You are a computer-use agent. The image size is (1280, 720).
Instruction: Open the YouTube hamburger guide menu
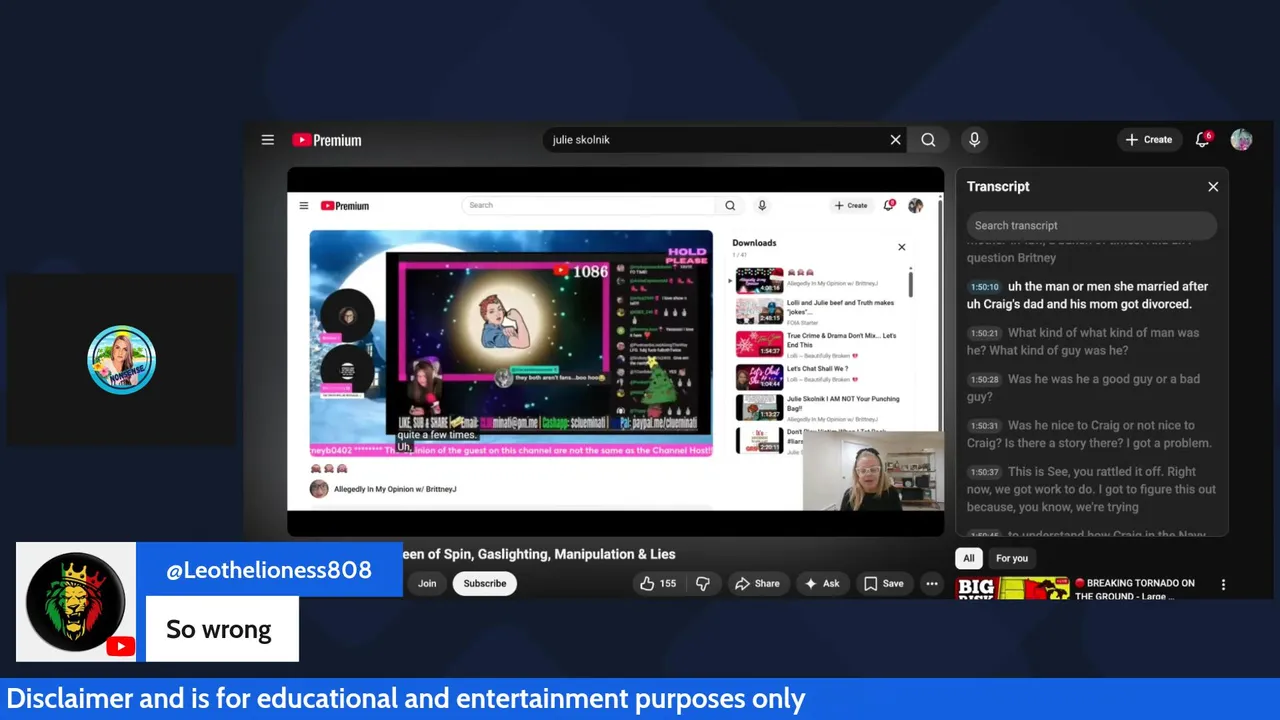(268, 140)
